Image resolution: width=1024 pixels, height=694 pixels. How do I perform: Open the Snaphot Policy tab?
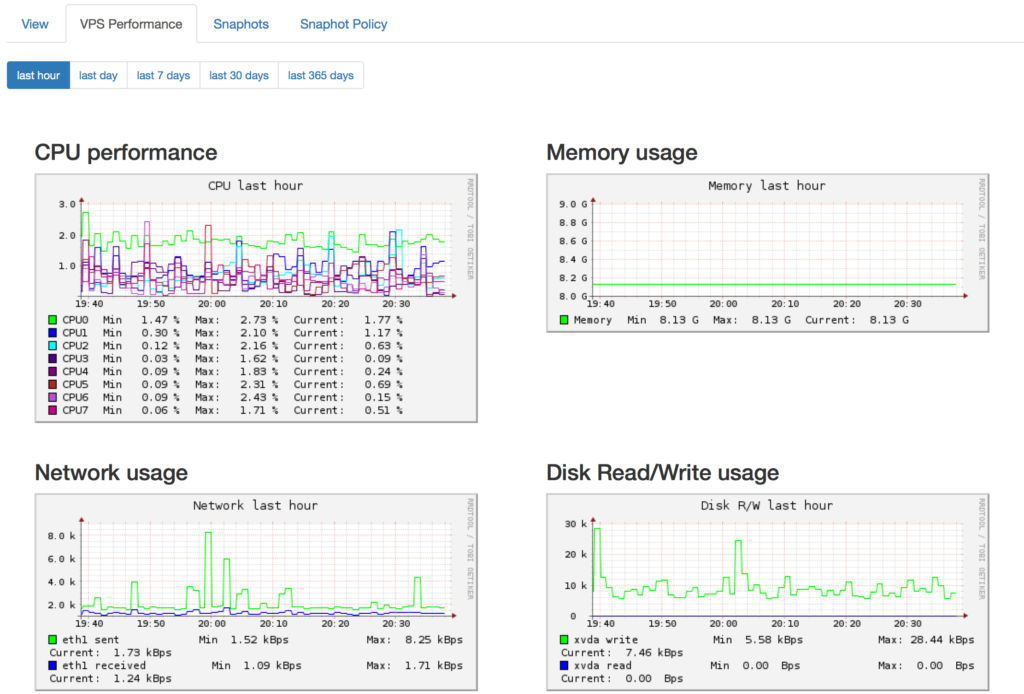pyautogui.click(x=344, y=24)
